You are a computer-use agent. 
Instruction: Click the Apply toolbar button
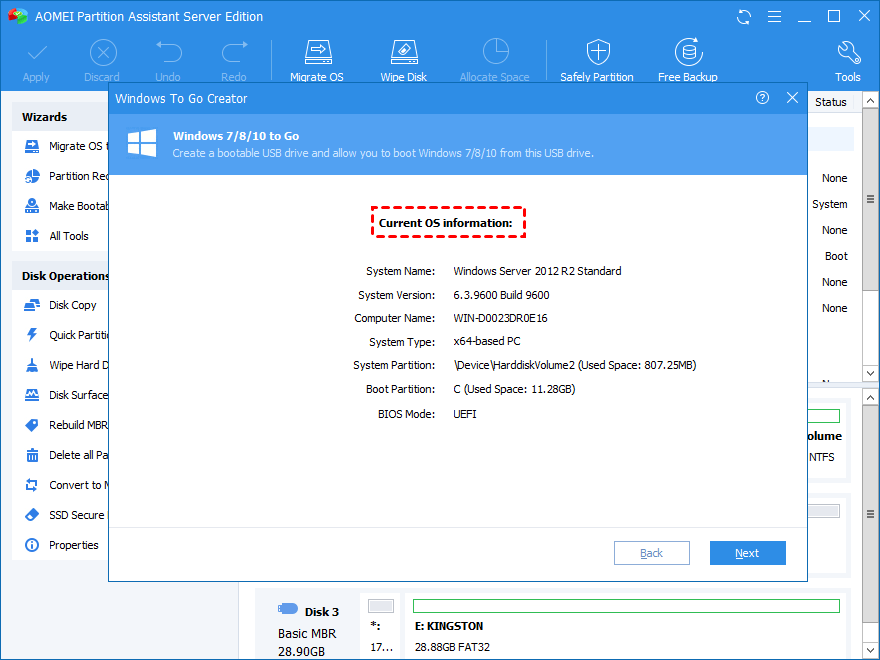(36, 62)
